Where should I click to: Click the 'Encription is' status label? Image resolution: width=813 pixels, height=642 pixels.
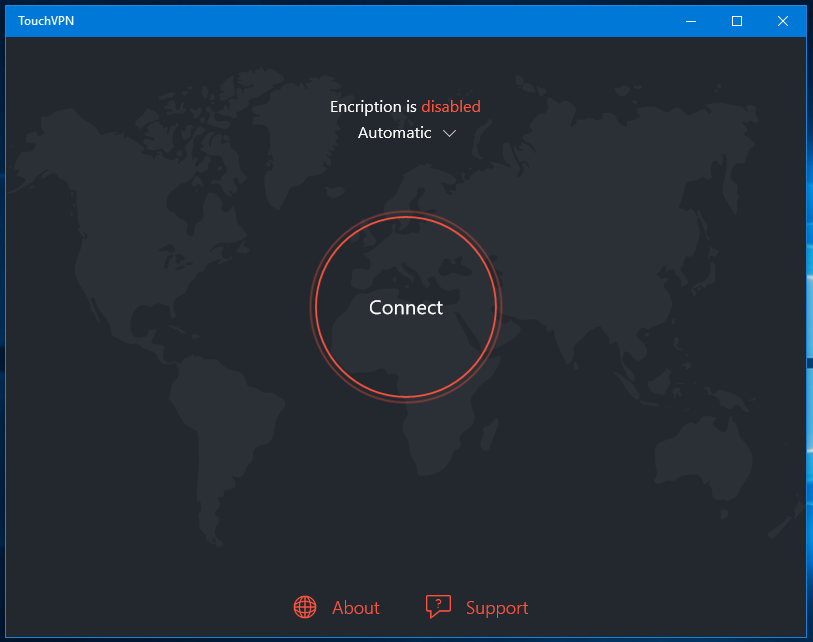[373, 106]
